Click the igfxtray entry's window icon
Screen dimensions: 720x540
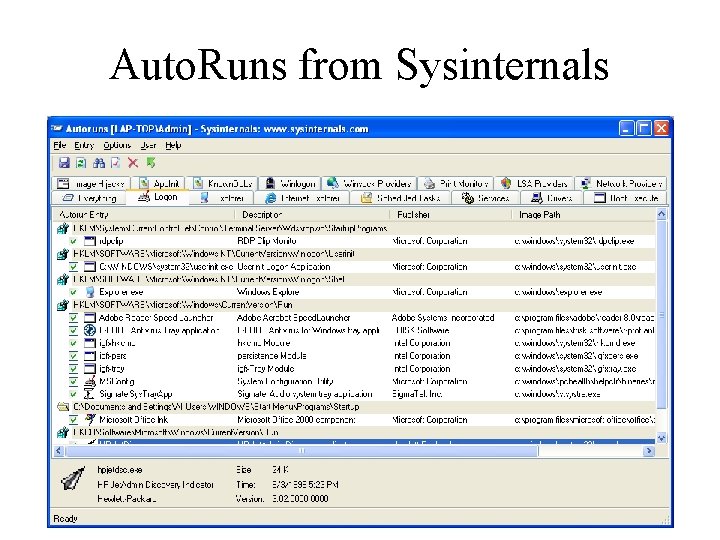click(90, 369)
